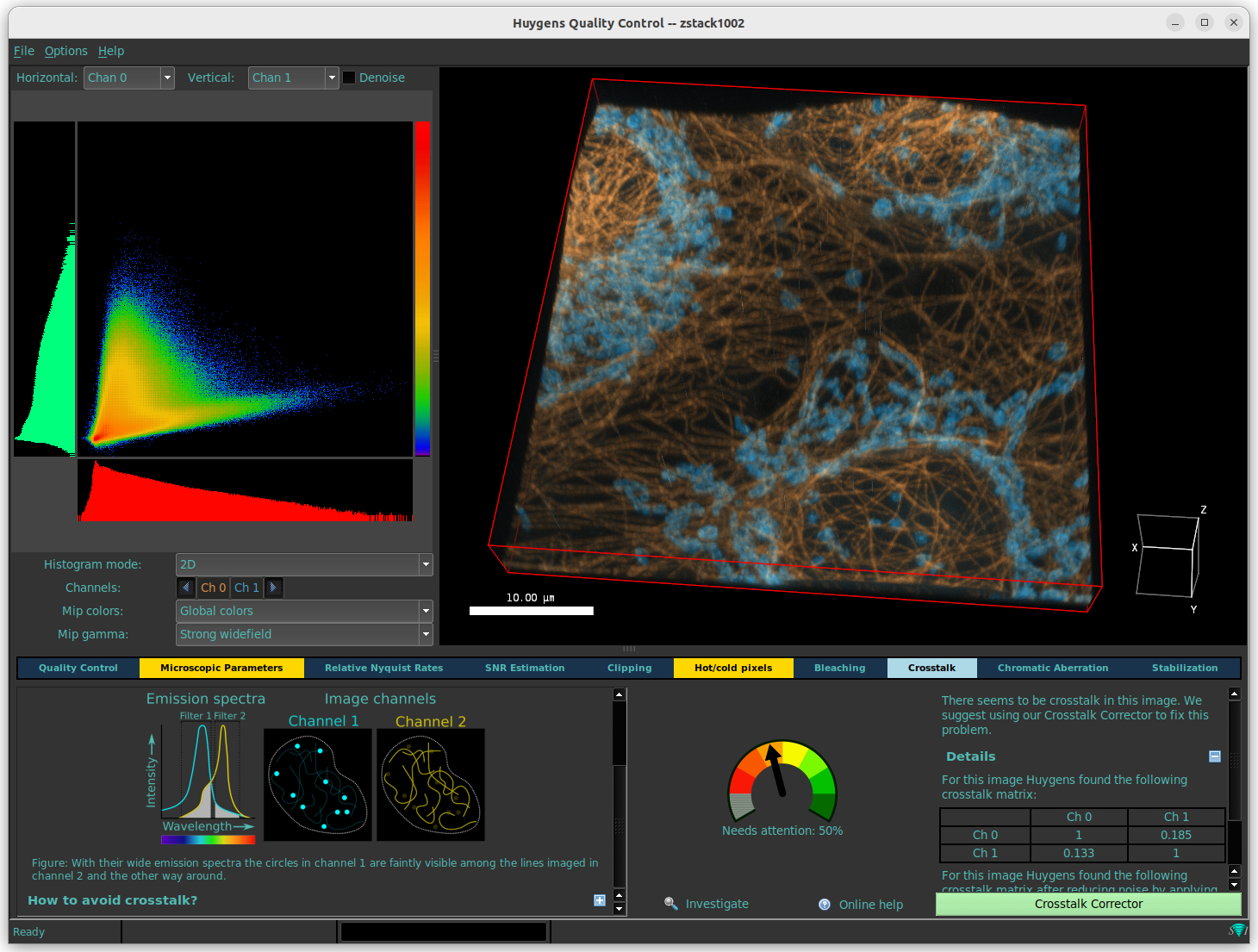Click the right double-arrow beside Ch 1
The image size is (1258, 952).
(x=273, y=588)
